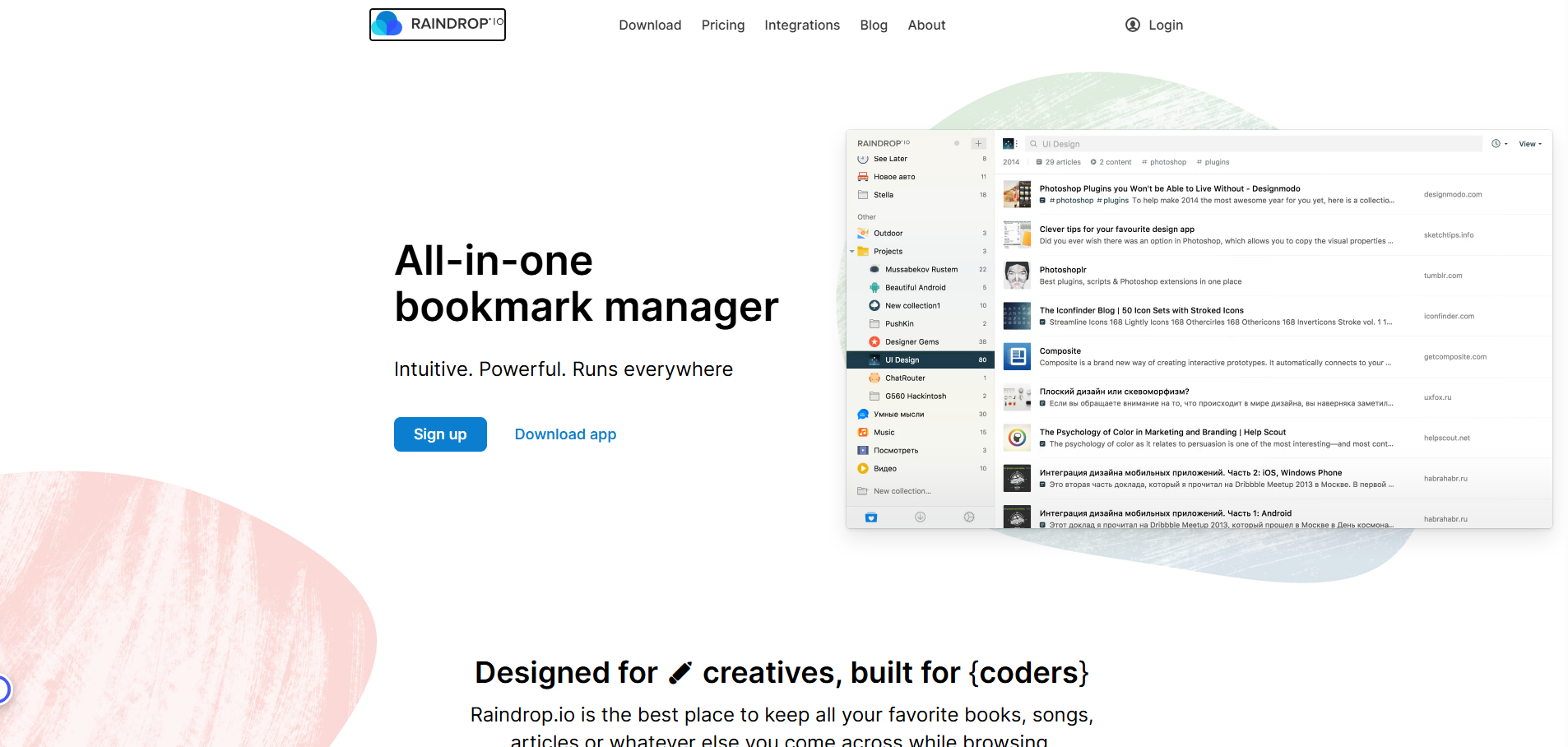Open the Download app link
1568x747 pixels.
click(565, 434)
